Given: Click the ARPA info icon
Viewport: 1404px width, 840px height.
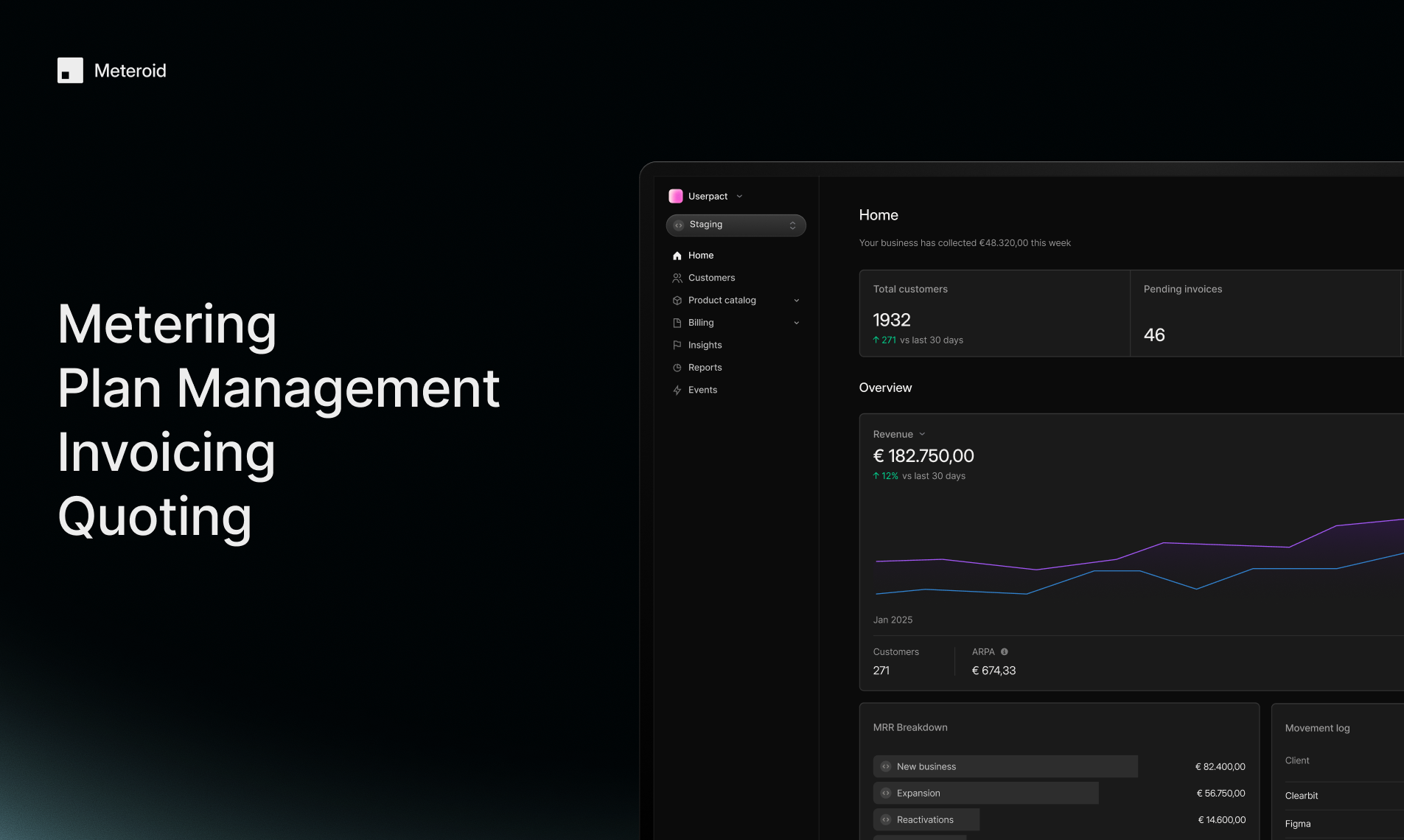Looking at the screenshot, I should (x=1005, y=651).
